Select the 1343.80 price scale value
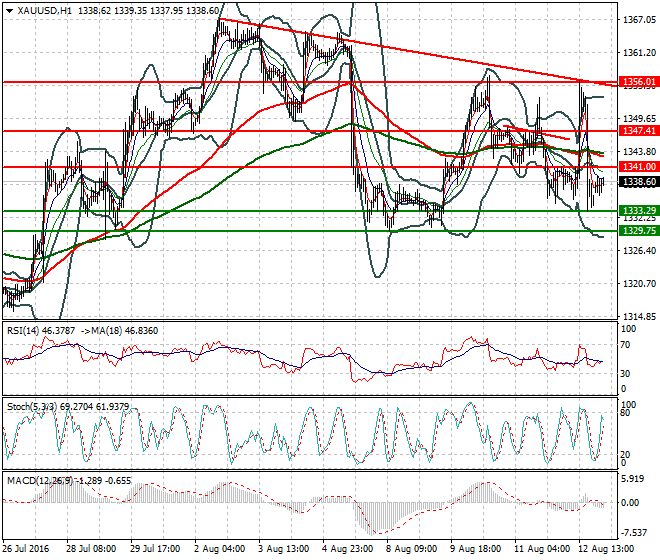 639,151
